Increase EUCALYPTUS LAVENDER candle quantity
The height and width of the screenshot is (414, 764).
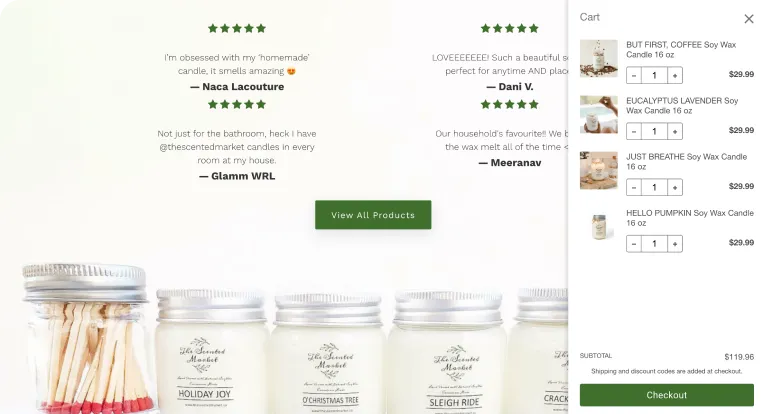tap(675, 132)
